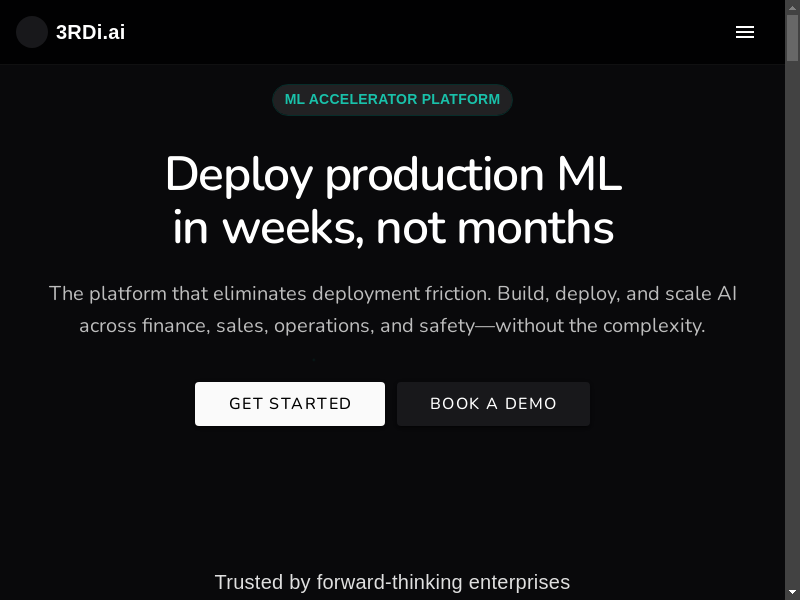Click the scrollbar up arrow

coord(792,7)
